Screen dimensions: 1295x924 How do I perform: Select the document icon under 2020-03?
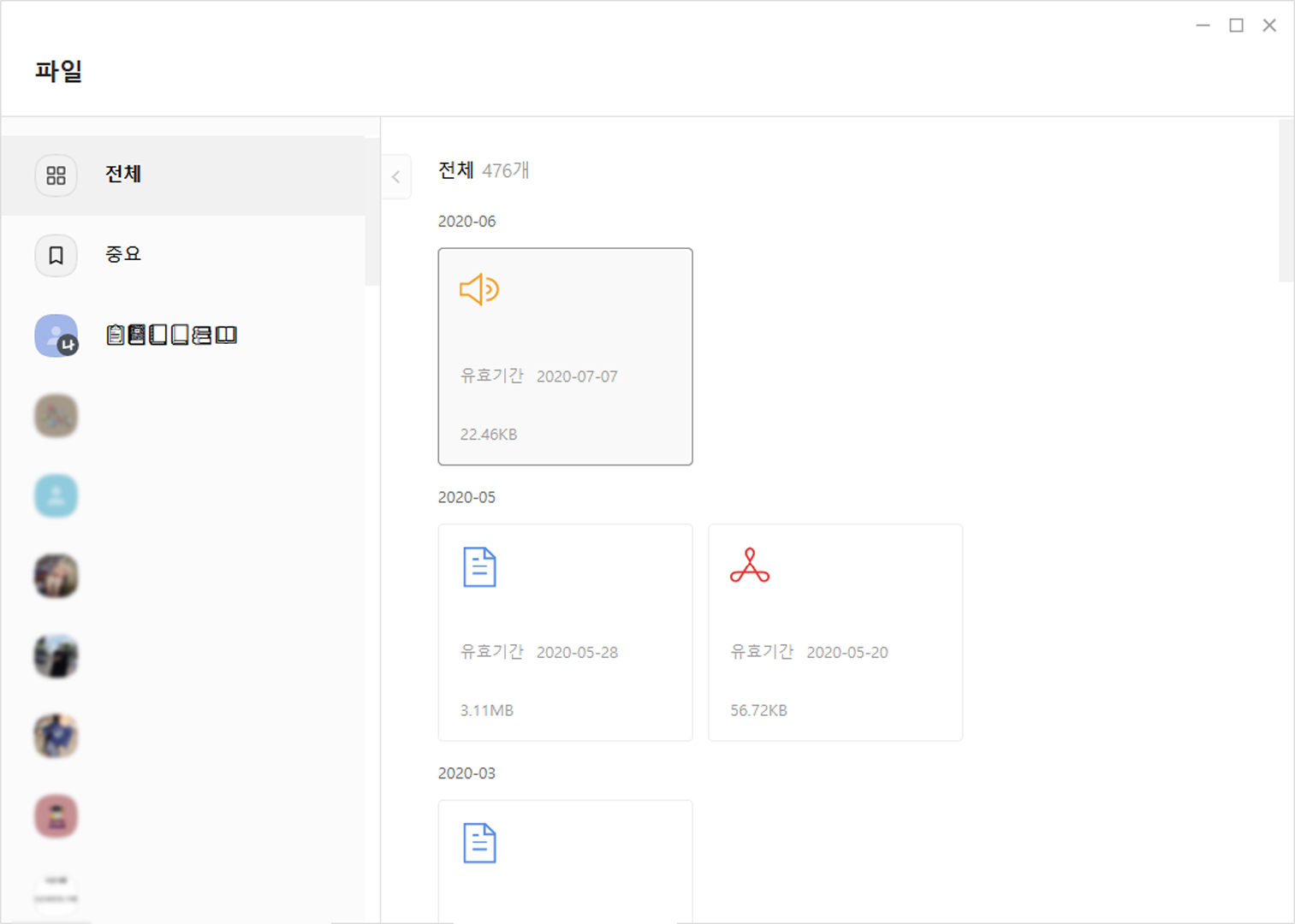click(x=480, y=843)
